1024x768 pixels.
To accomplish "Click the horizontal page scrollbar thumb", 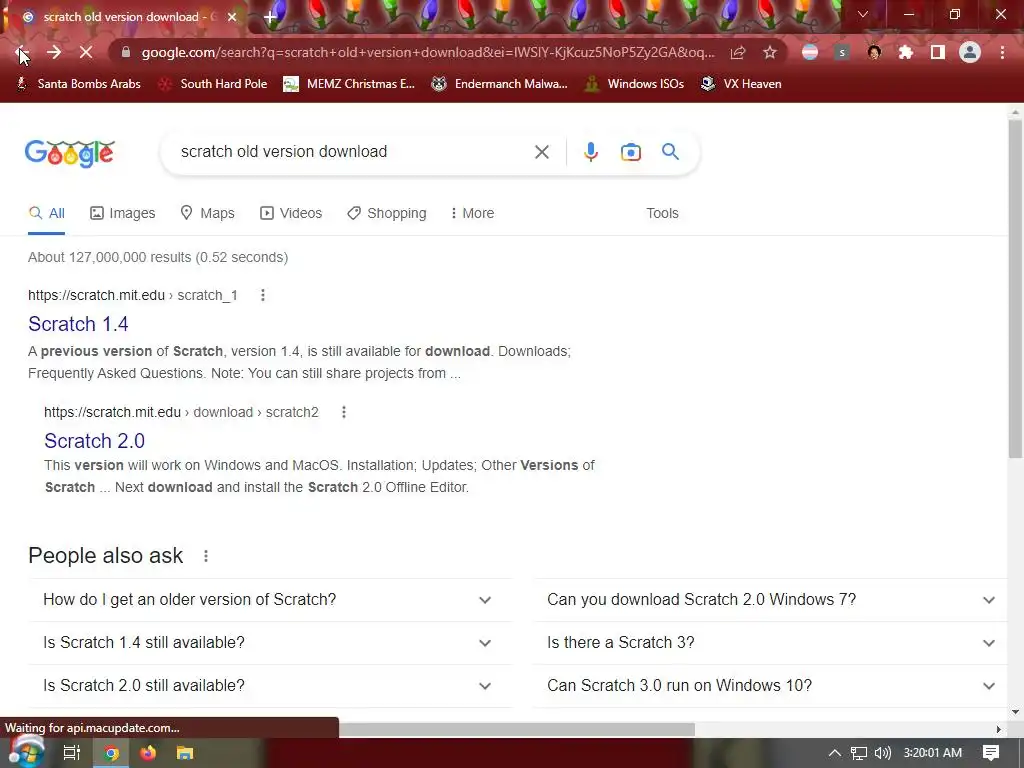I will tap(516, 729).
